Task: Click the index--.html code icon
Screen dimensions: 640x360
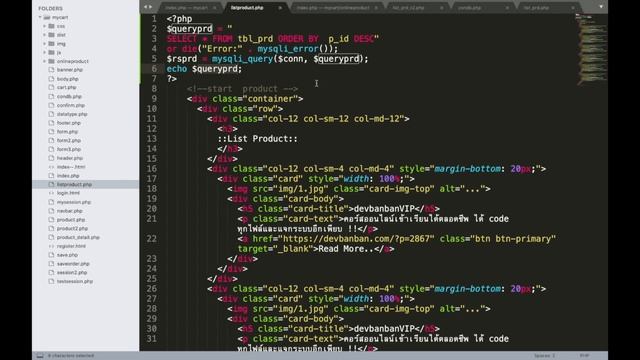Action: point(51,167)
